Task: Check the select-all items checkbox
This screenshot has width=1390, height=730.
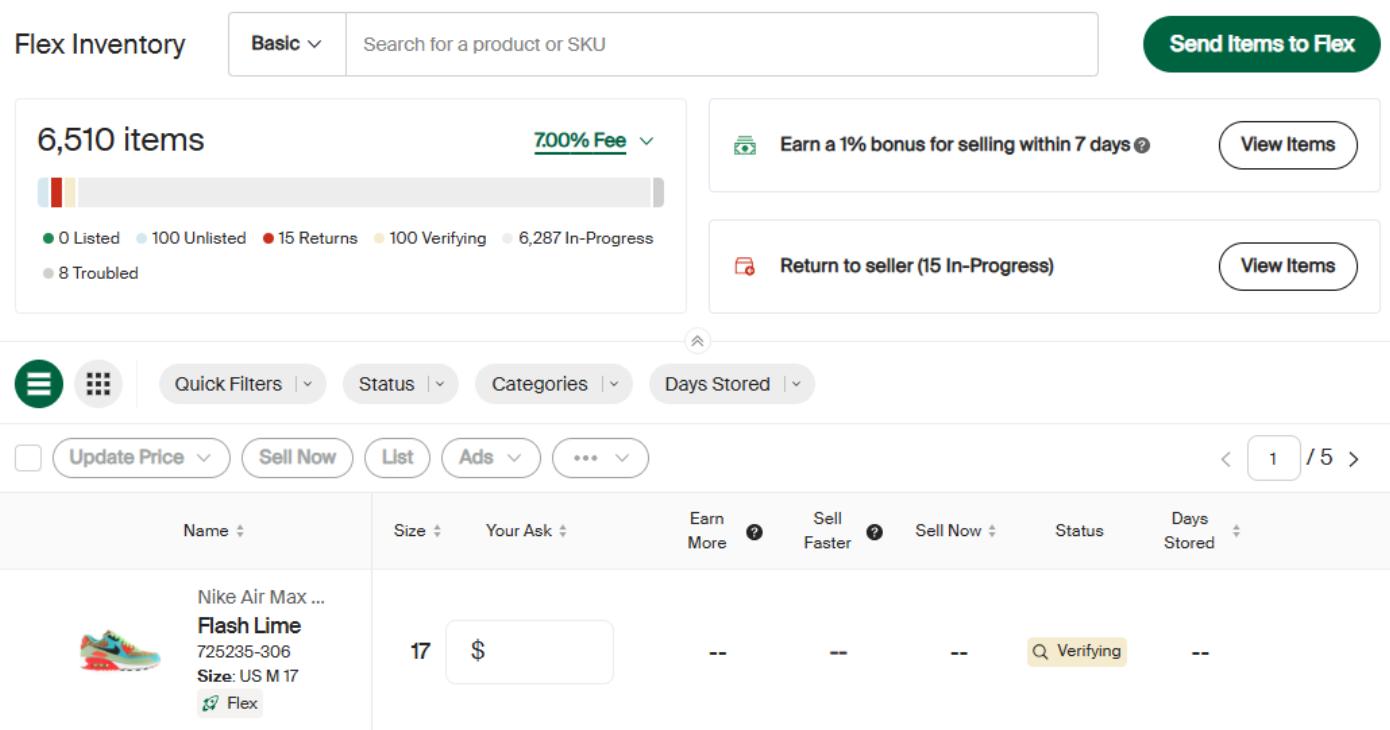Action: point(28,457)
